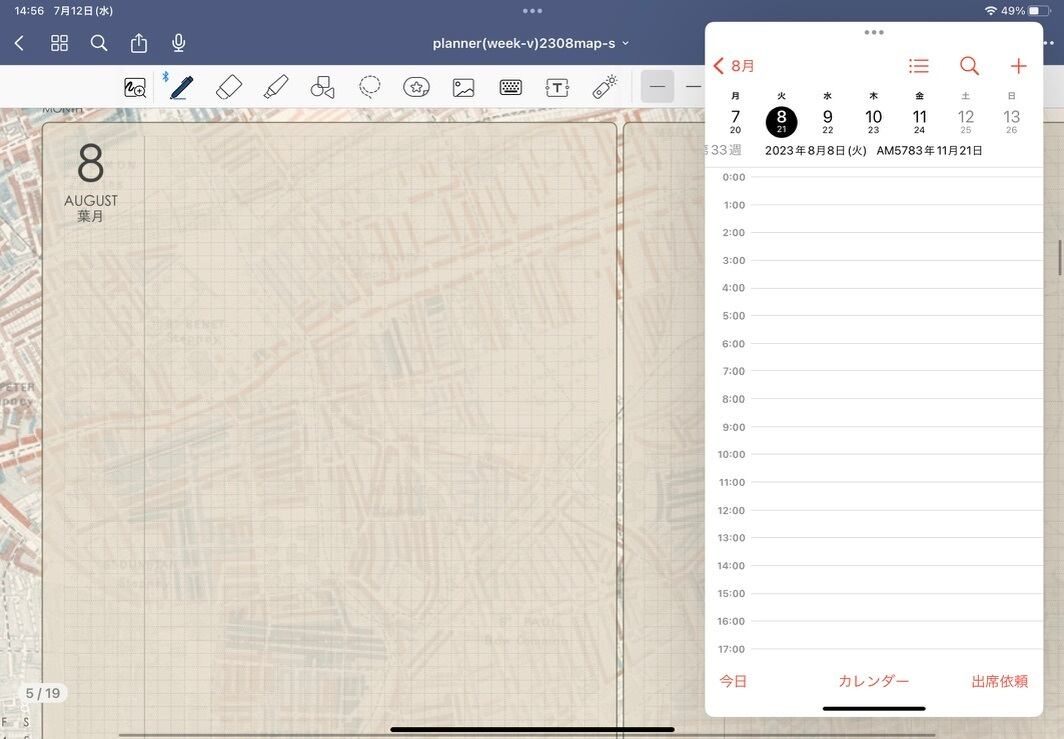Open the 出席依頼 inbox tab
1064x739 pixels.
click(999, 681)
